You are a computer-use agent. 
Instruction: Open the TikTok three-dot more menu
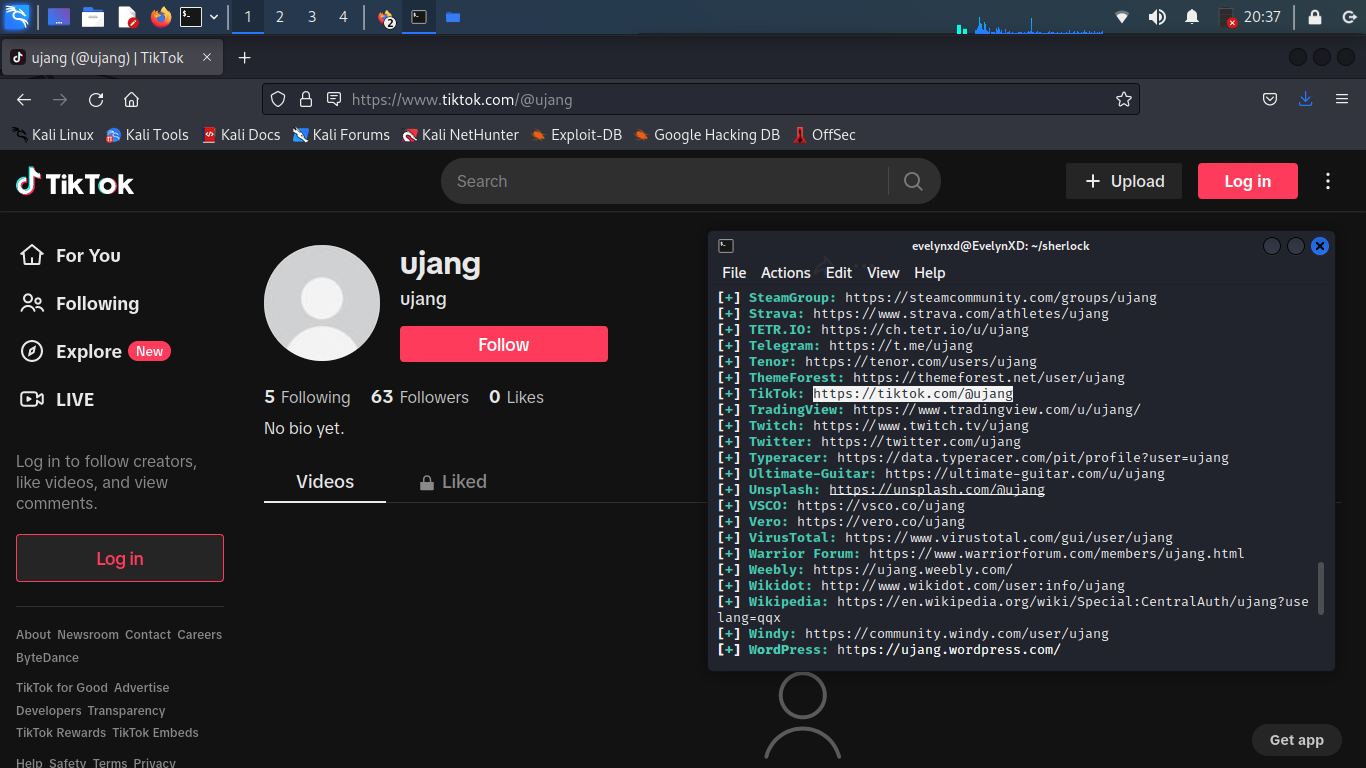(x=1328, y=181)
